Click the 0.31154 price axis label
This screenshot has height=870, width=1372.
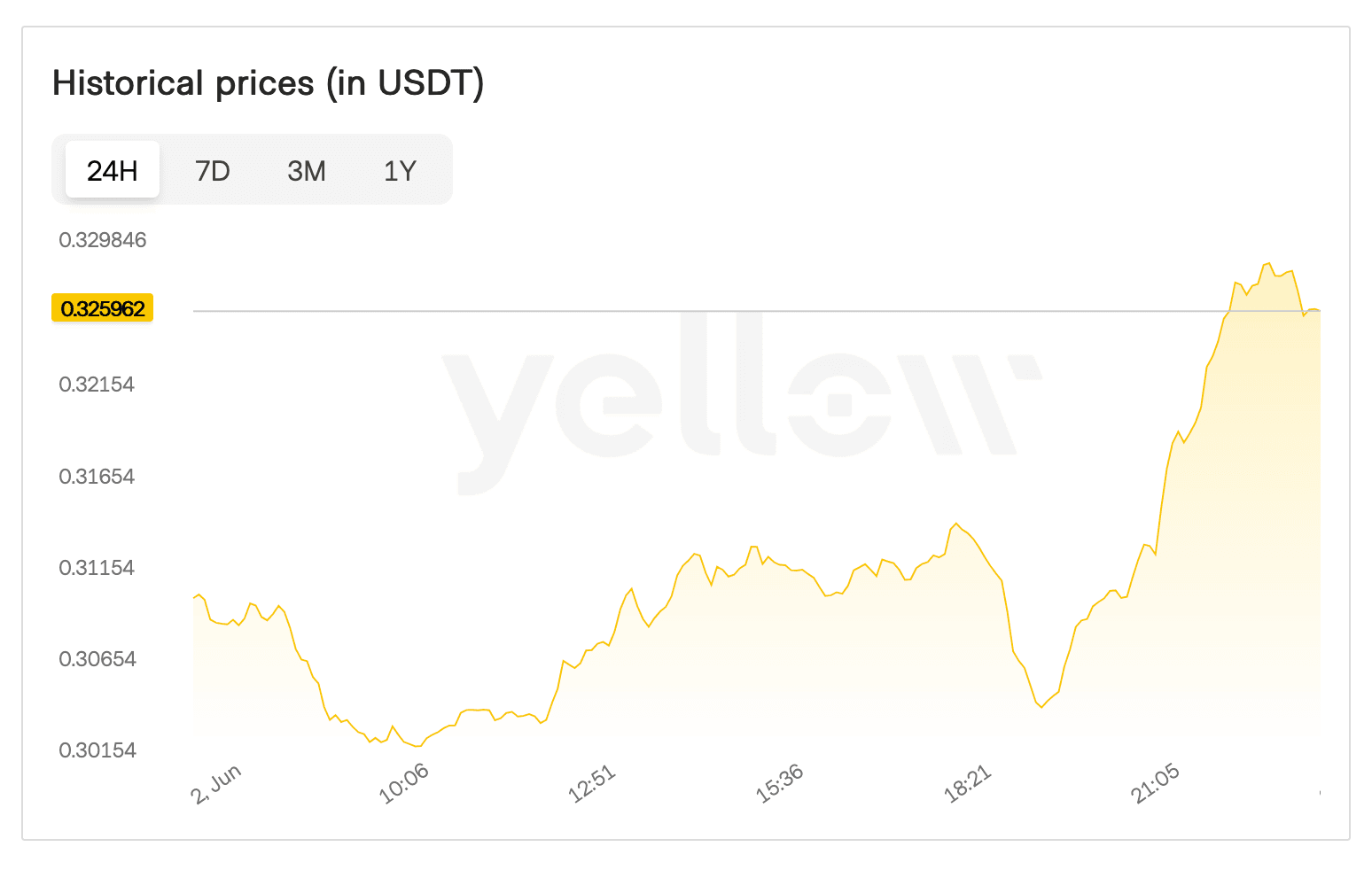click(97, 568)
